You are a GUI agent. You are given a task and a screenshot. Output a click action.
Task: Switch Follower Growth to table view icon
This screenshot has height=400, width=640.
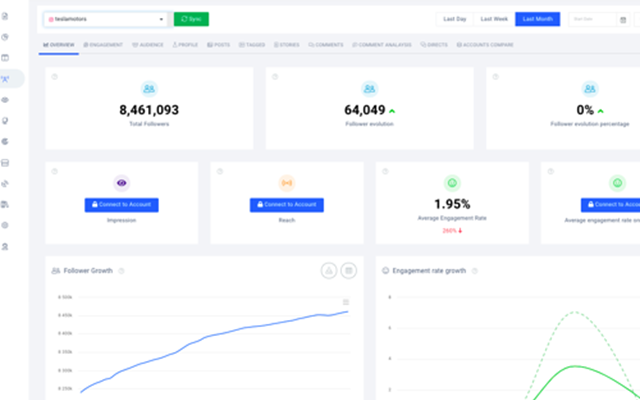click(349, 271)
